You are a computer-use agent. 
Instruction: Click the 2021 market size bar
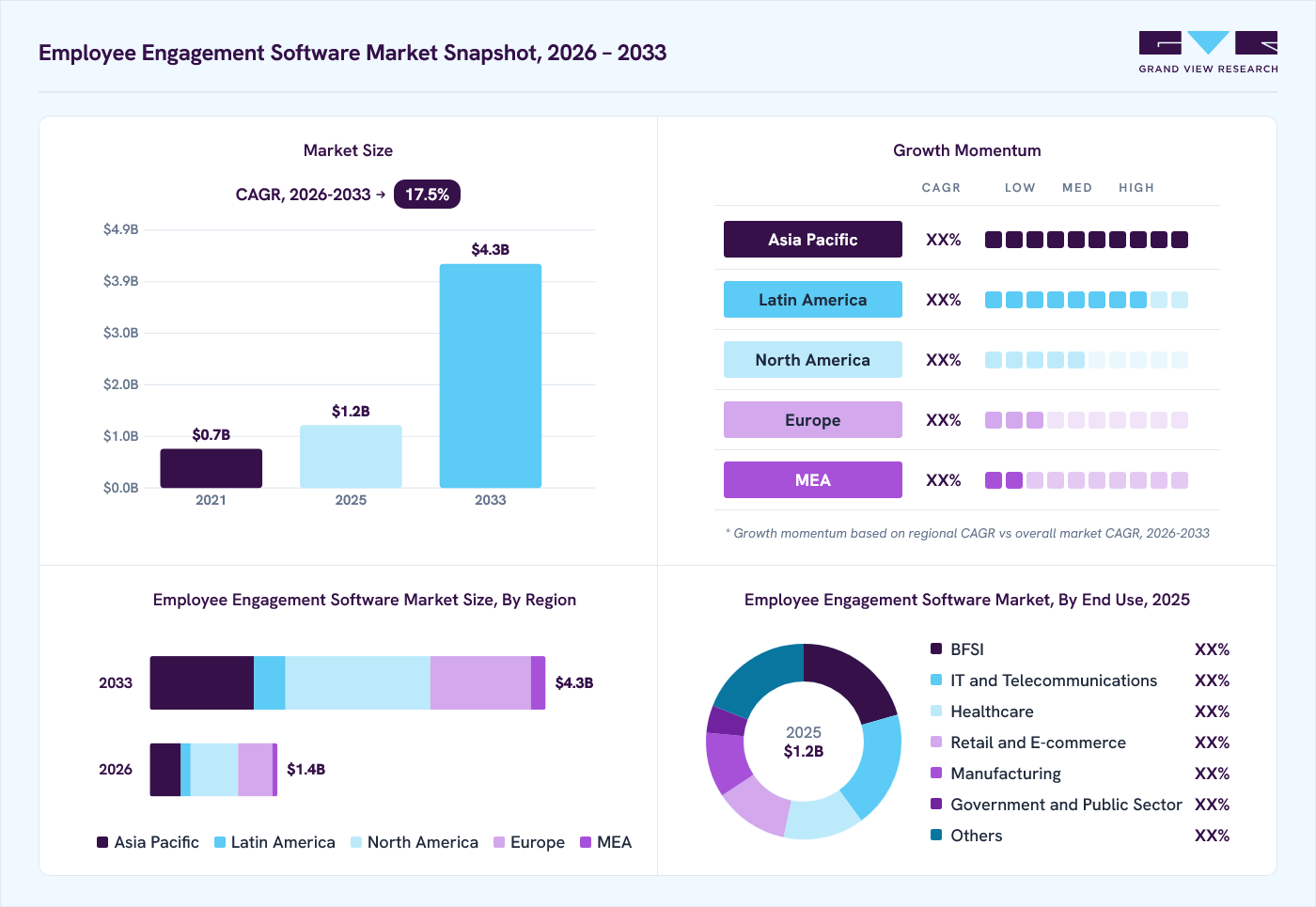tap(211, 468)
